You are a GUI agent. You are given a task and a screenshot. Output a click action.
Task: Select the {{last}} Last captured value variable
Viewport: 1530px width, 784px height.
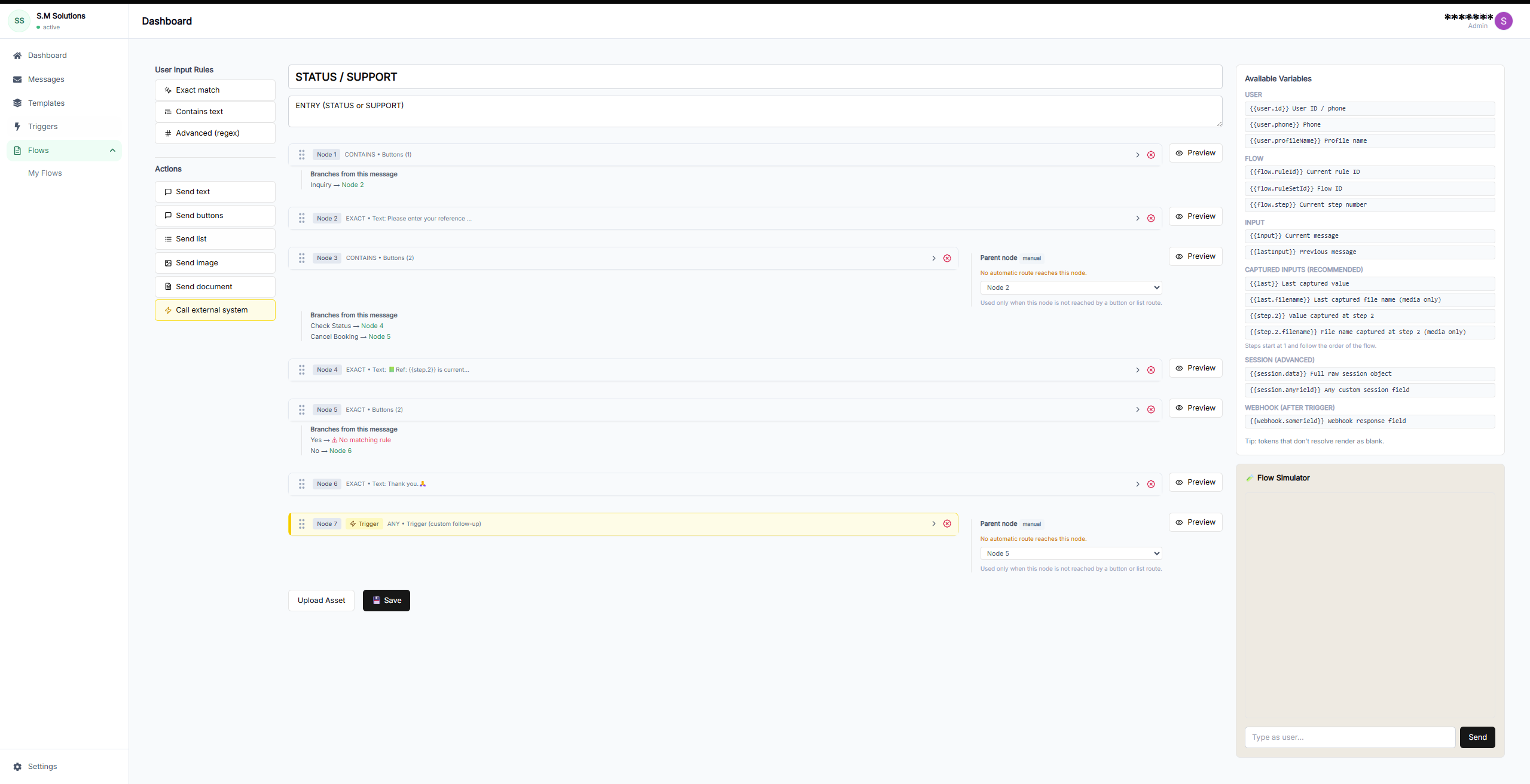point(1370,284)
